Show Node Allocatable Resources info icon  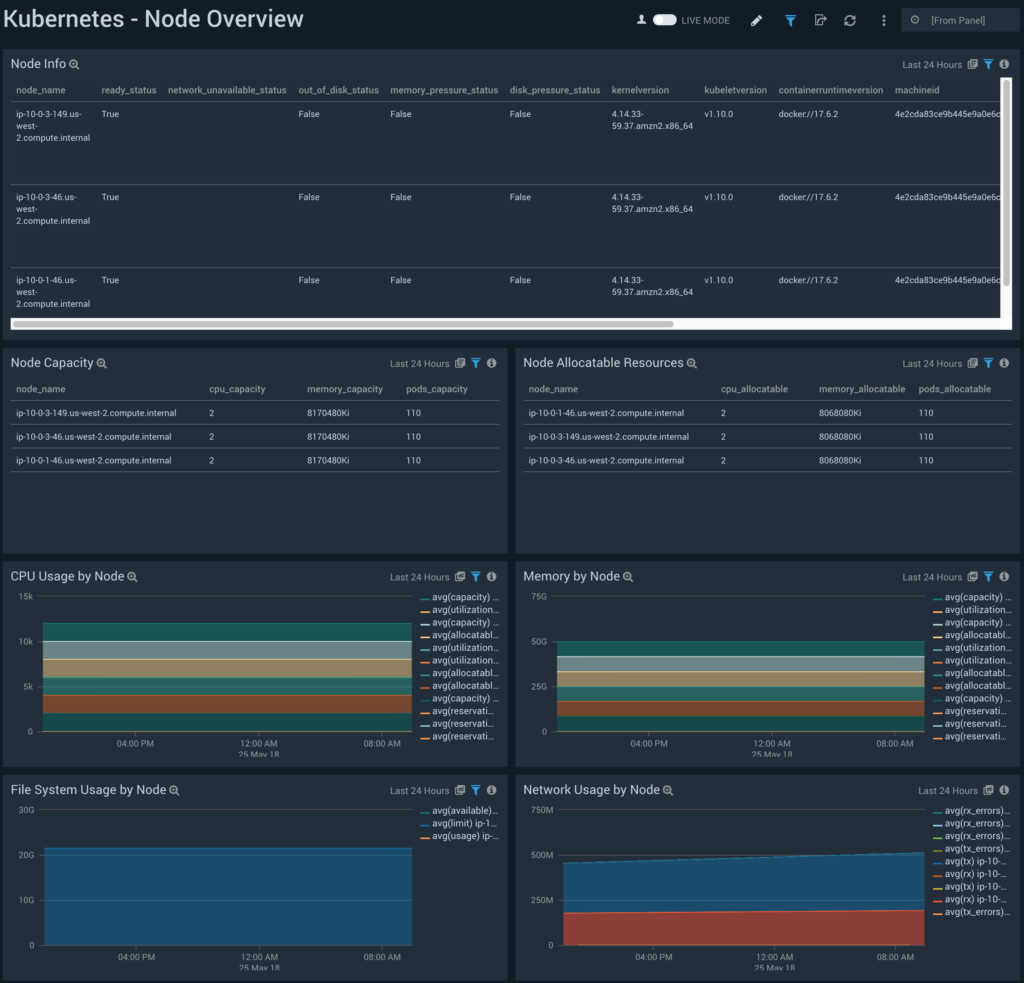tap(1004, 363)
